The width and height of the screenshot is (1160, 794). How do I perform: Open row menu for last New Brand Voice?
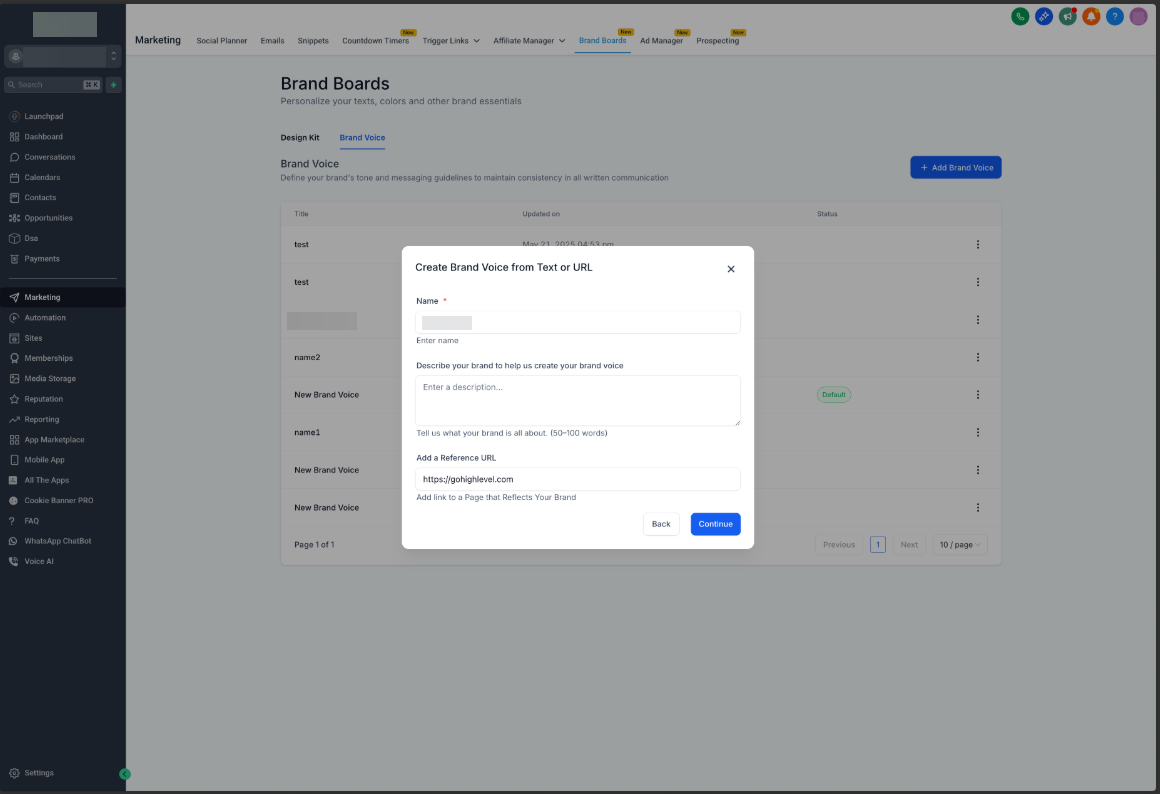977,508
